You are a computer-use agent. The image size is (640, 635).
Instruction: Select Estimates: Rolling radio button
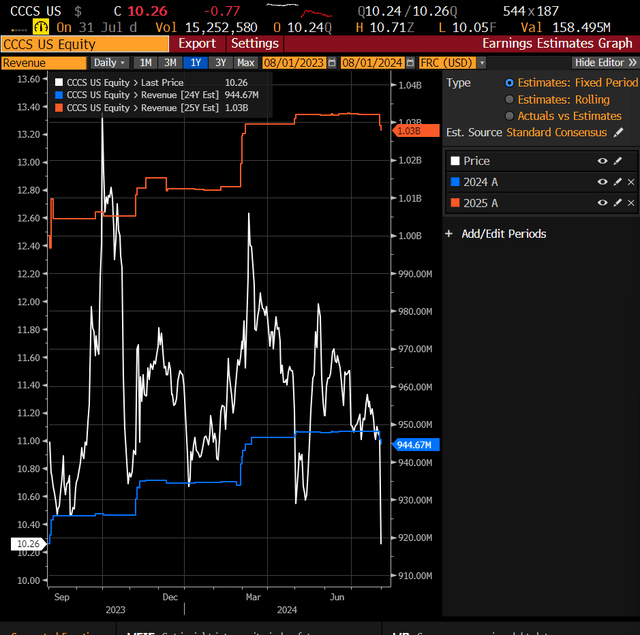pos(509,100)
